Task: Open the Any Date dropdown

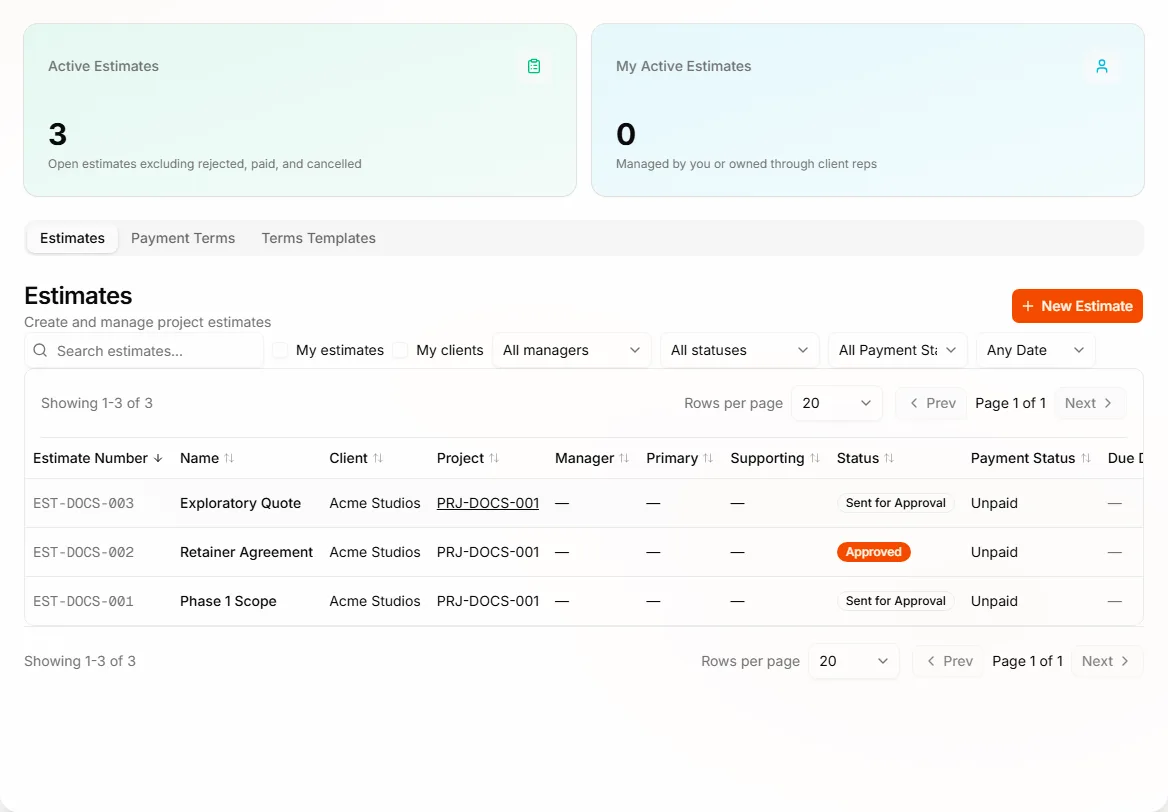Action: point(1035,350)
